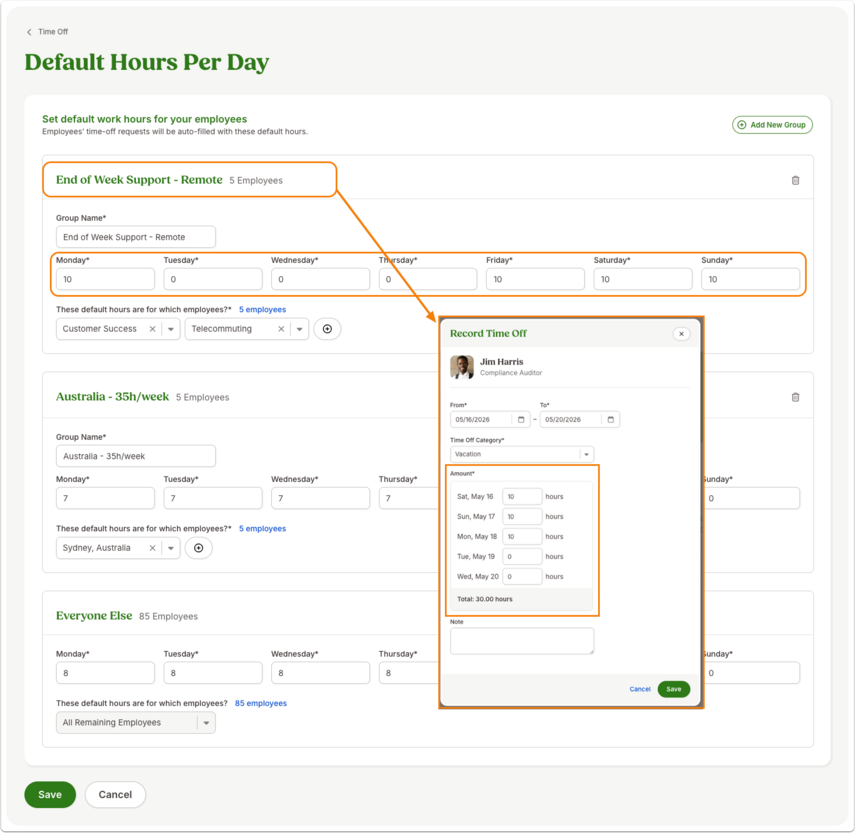Edit Thursday hours for Australia group
Viewport: 855px width, 833px height.
(x=409, y=498)
